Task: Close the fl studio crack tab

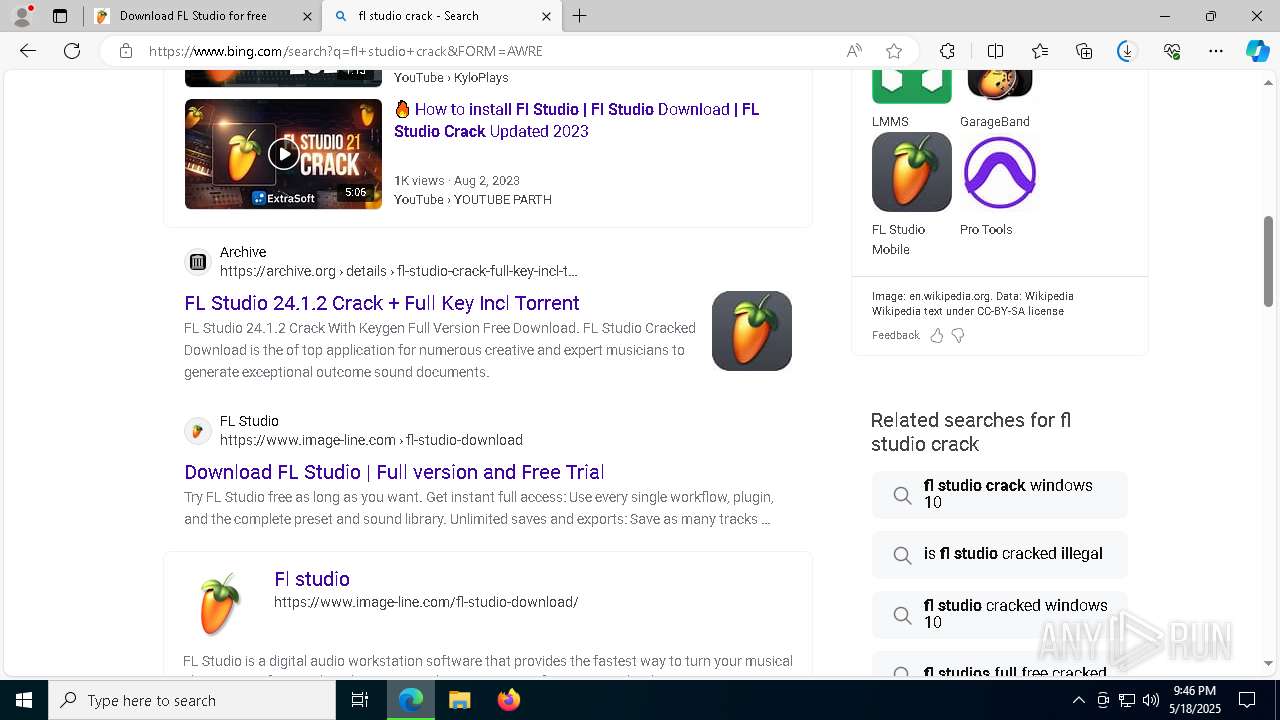Action: (x=546, y=16)
